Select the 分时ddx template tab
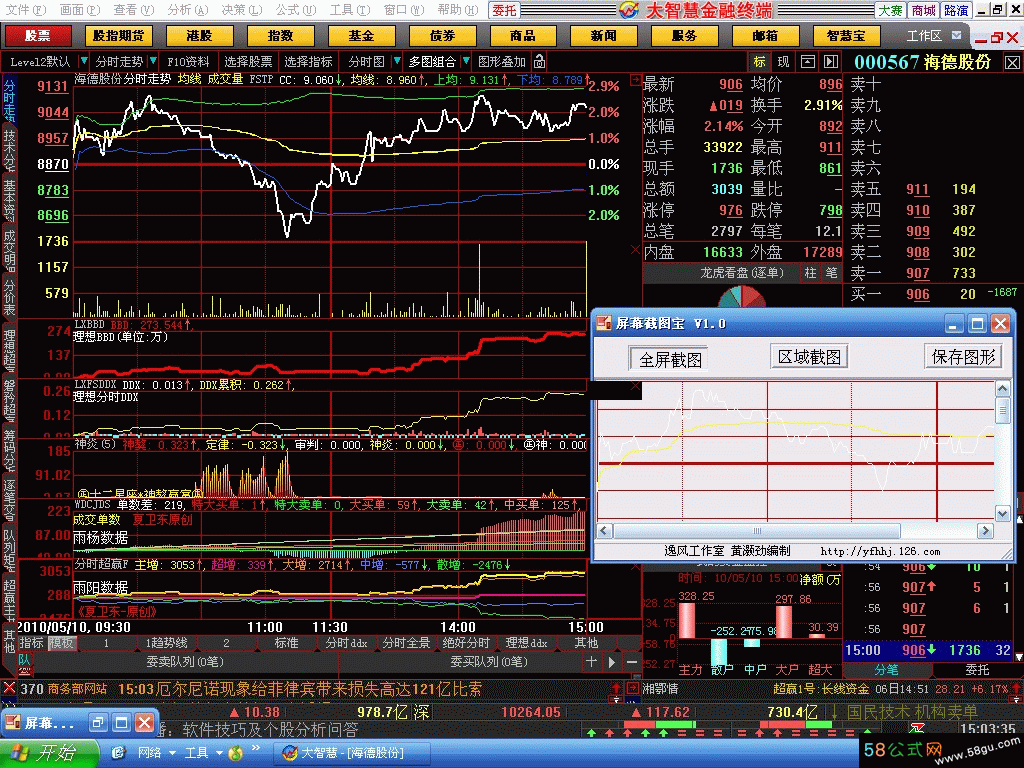This screenshot has width=1024, height=768. point(346,643)
